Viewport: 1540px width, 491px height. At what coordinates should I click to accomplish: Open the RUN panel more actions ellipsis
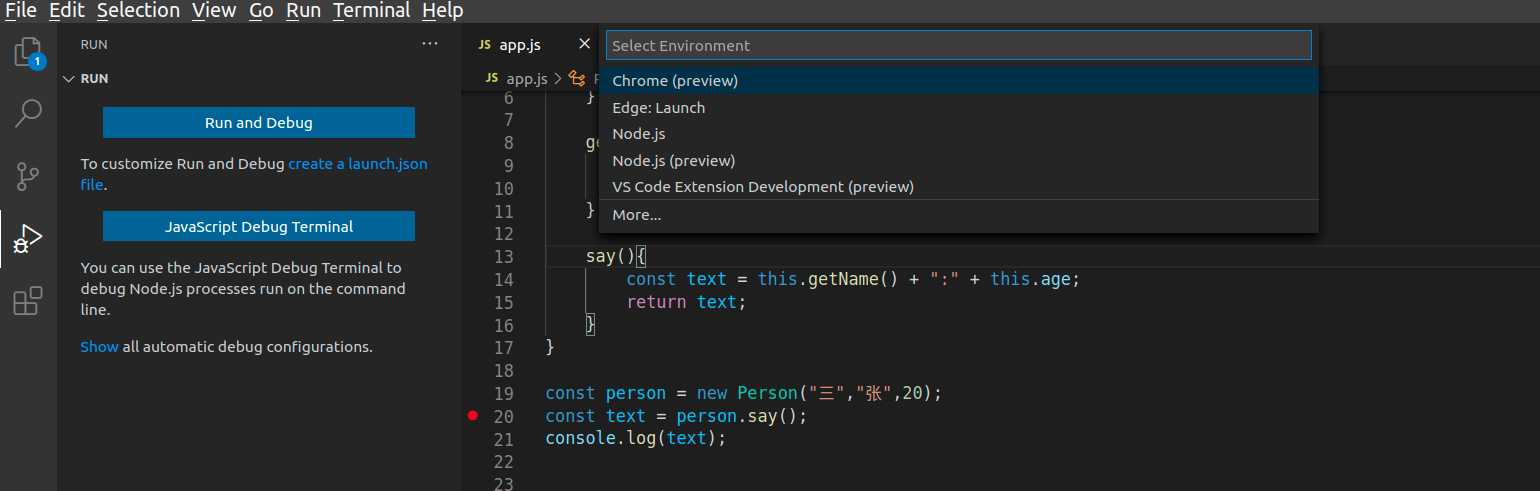click(430, 44)
